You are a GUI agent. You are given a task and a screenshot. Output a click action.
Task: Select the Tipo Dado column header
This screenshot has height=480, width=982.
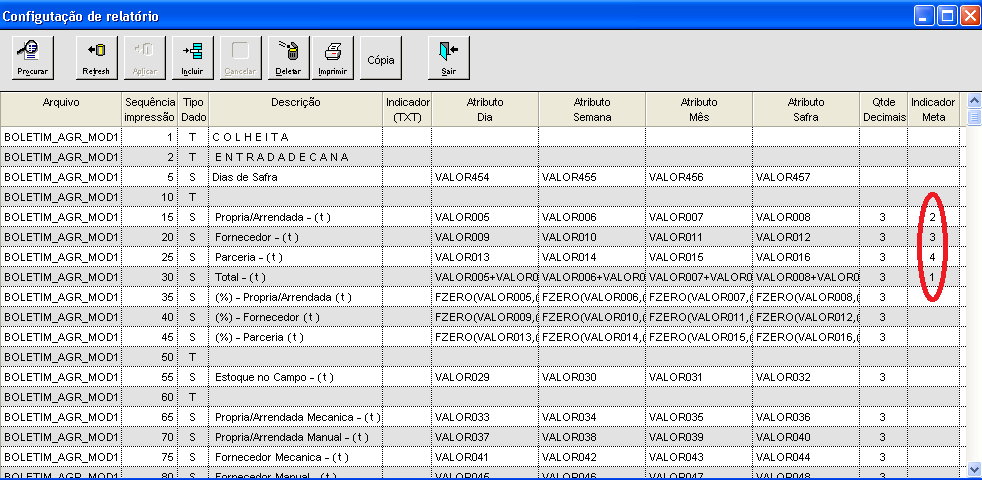coord(194,110)
